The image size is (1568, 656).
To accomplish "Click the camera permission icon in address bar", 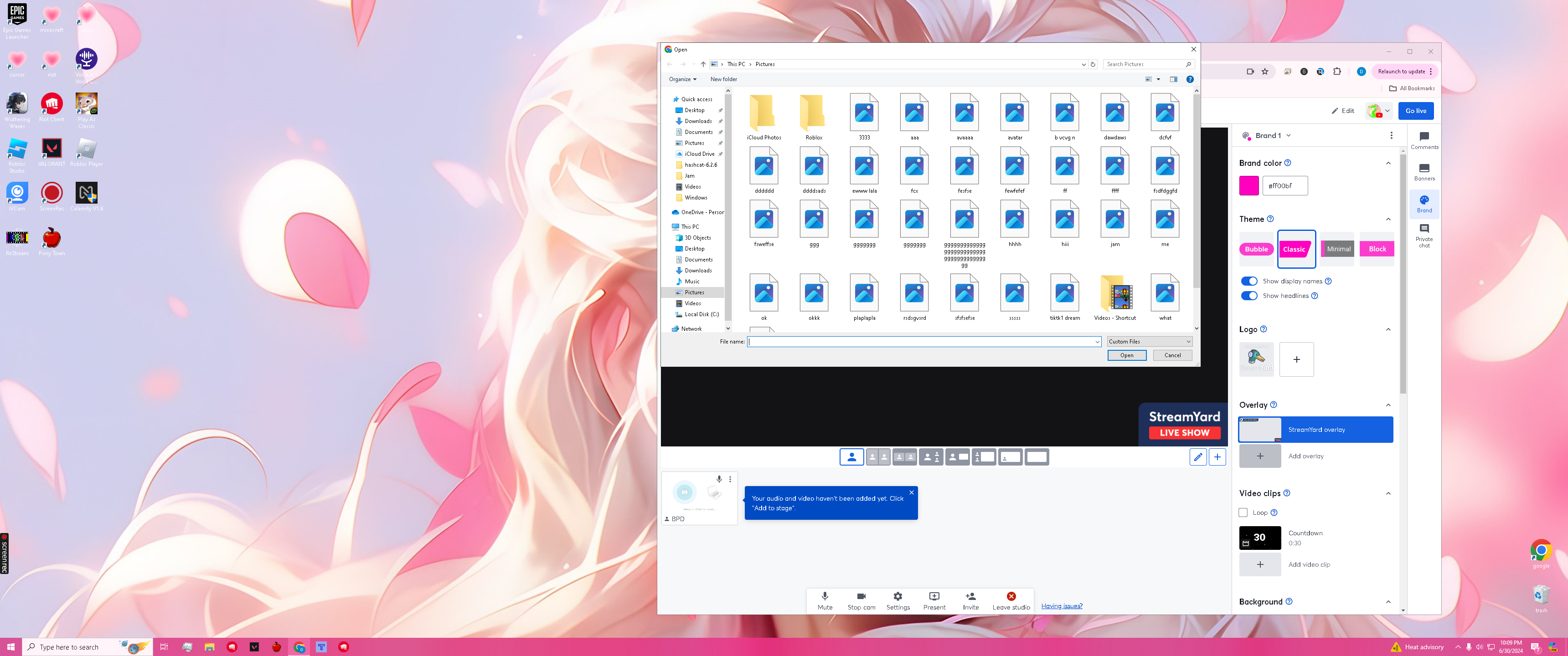I will click(1250, 72).
